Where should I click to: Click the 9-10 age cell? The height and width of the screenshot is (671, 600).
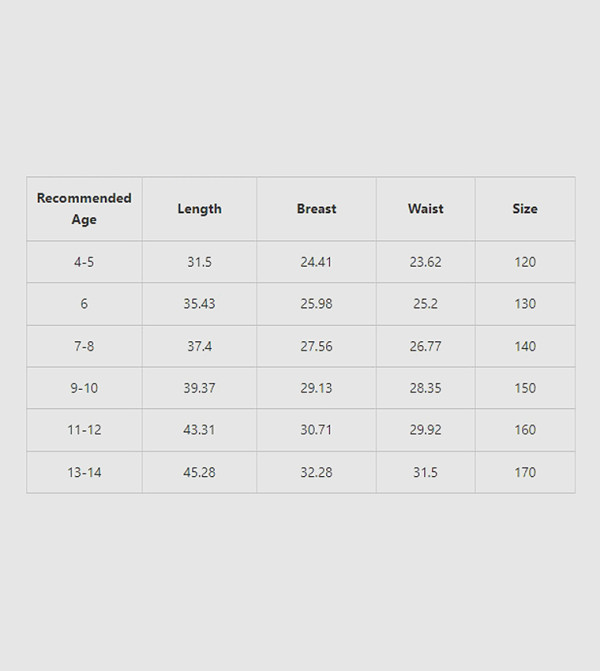coord(84,388)
